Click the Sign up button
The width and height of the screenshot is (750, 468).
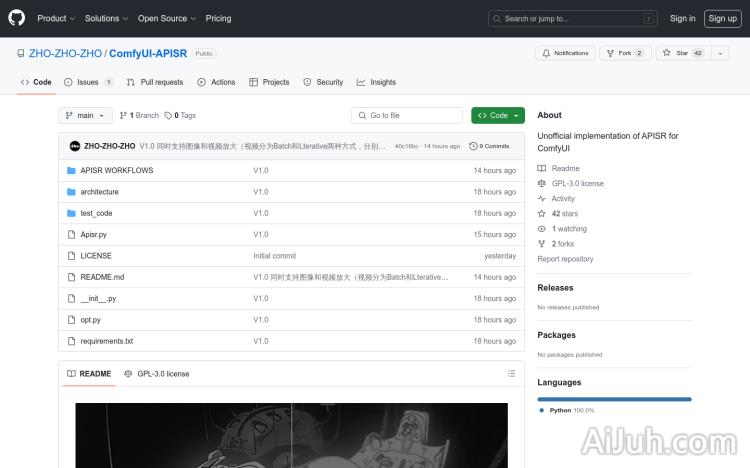(720, 18)
